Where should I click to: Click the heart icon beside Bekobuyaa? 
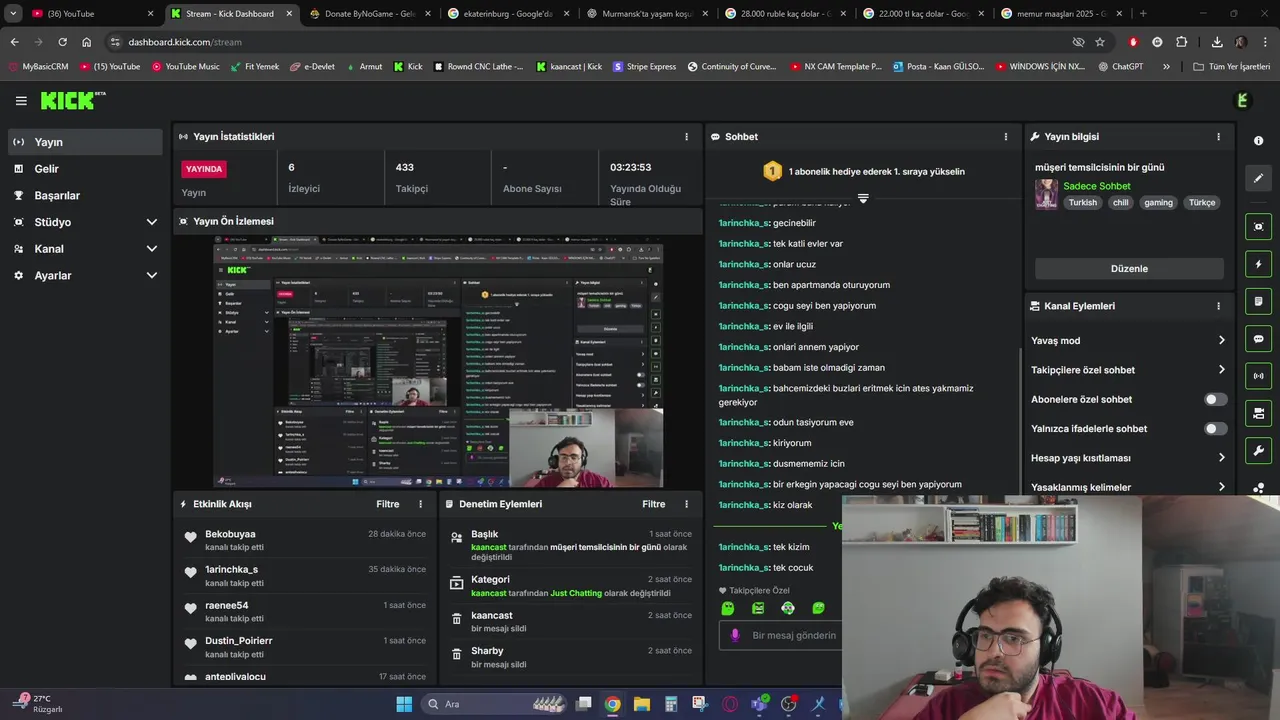190,537
